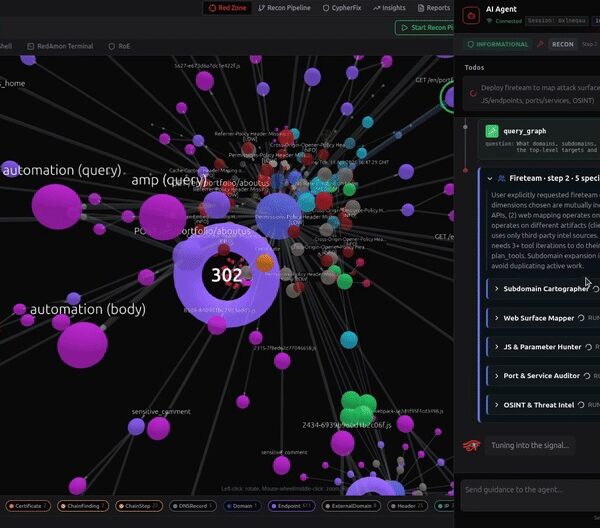Click the AI Agent robot icon
This screenshot has height=528, width=600.
(x=471, y=15)
